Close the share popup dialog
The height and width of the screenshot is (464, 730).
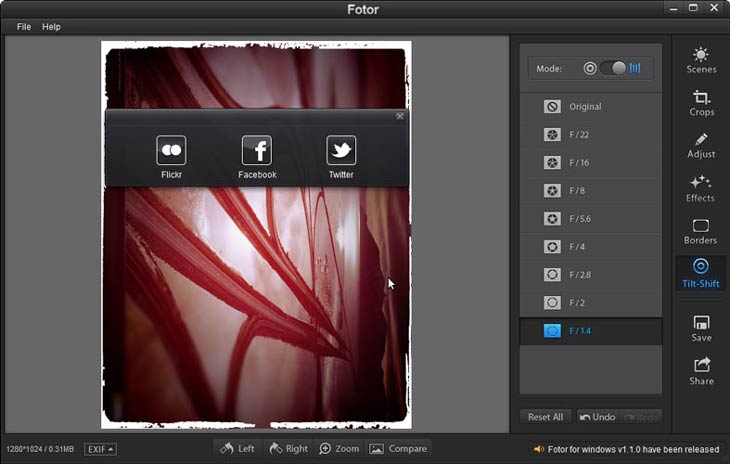click(400, 116)
